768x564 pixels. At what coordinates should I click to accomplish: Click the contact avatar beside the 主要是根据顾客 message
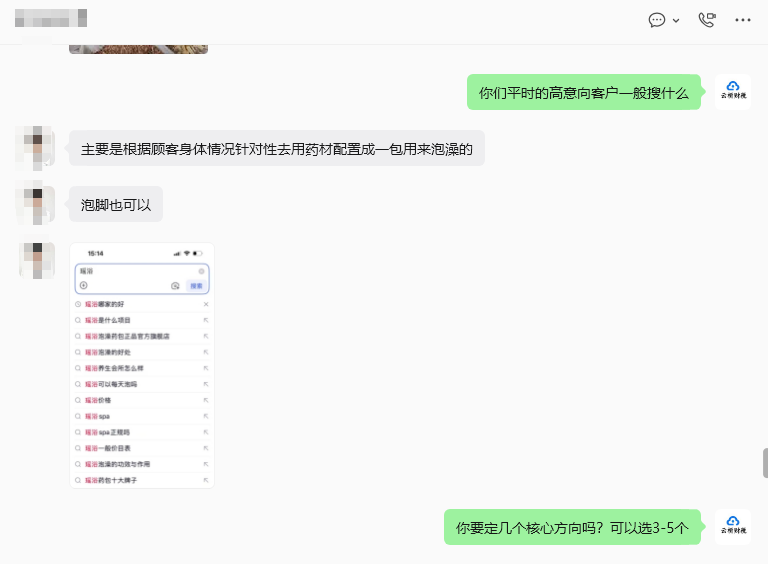37,148
